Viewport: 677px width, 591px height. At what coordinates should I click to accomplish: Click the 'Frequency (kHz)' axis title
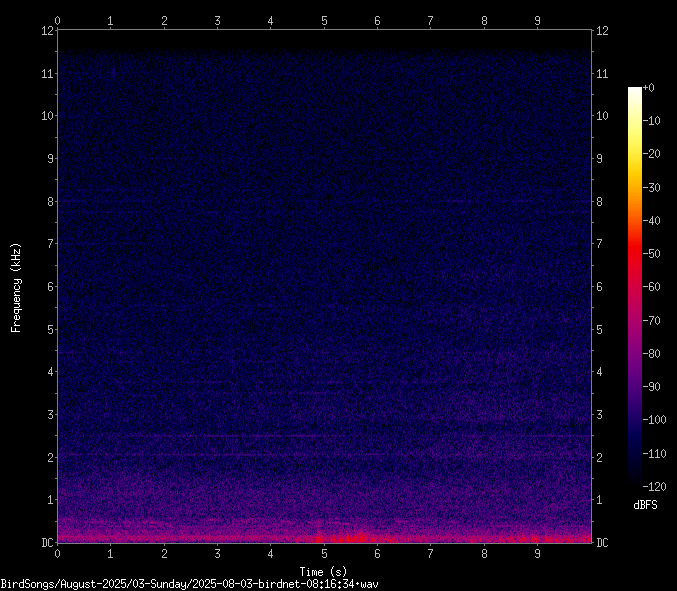click(16, 288)
